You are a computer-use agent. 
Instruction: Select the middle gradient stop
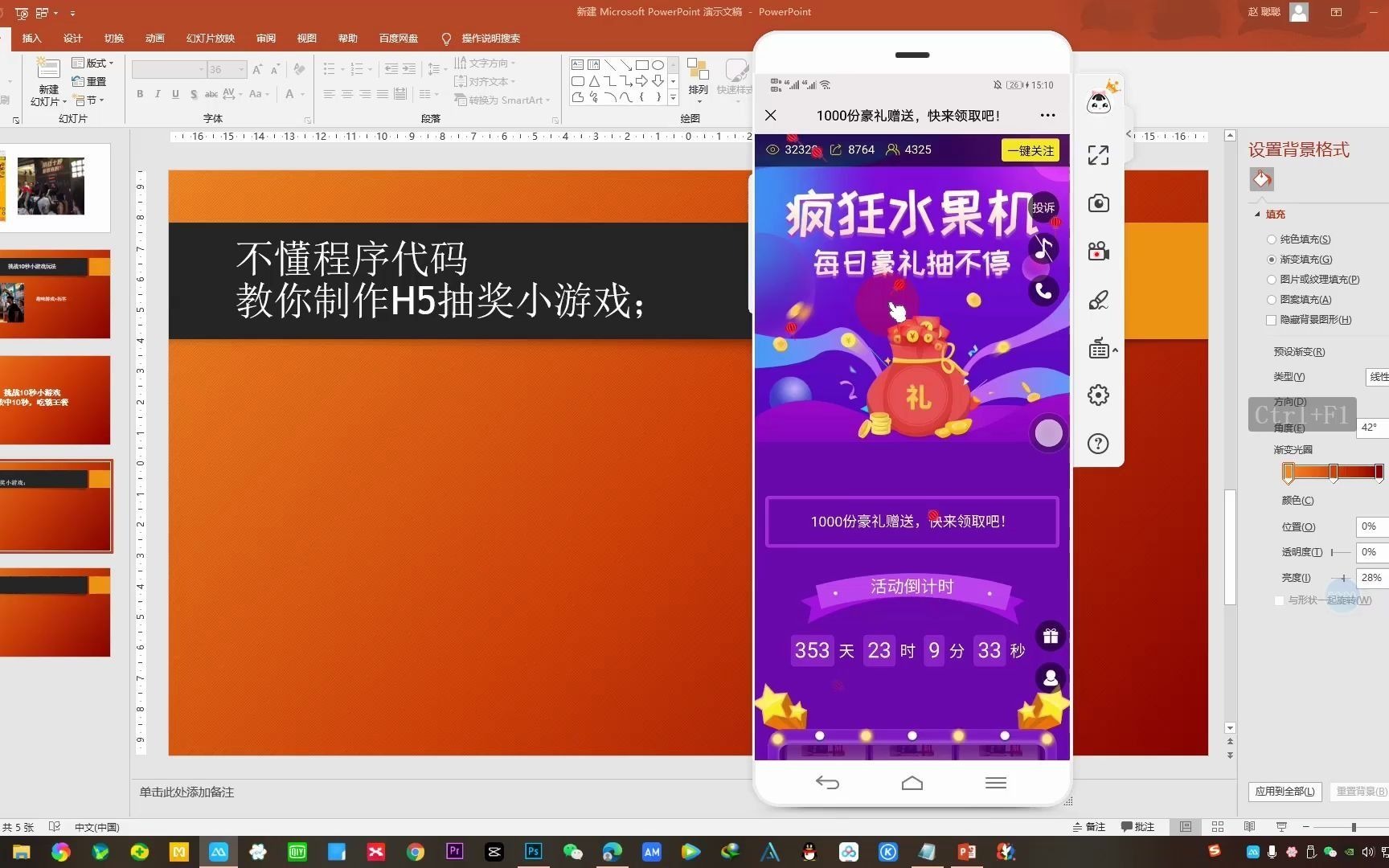point(1334,473)
